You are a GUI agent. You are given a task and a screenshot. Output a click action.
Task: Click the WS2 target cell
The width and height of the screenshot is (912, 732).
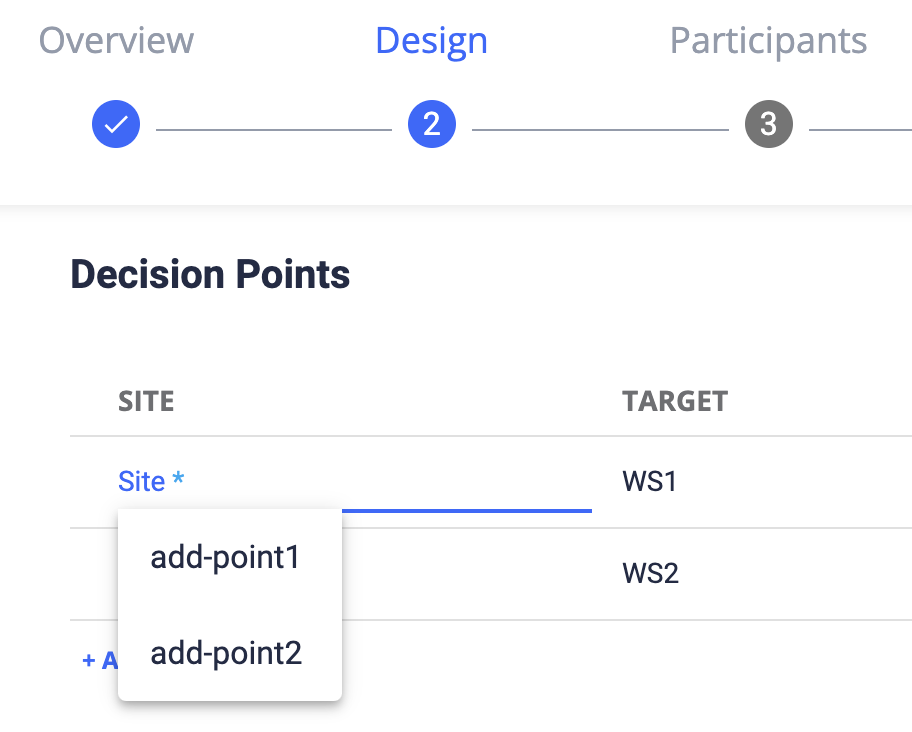click(x=651, y=573)
